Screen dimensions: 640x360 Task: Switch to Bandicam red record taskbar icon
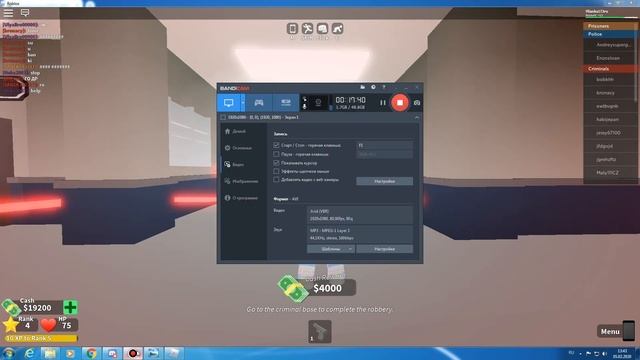pos(133,353)
